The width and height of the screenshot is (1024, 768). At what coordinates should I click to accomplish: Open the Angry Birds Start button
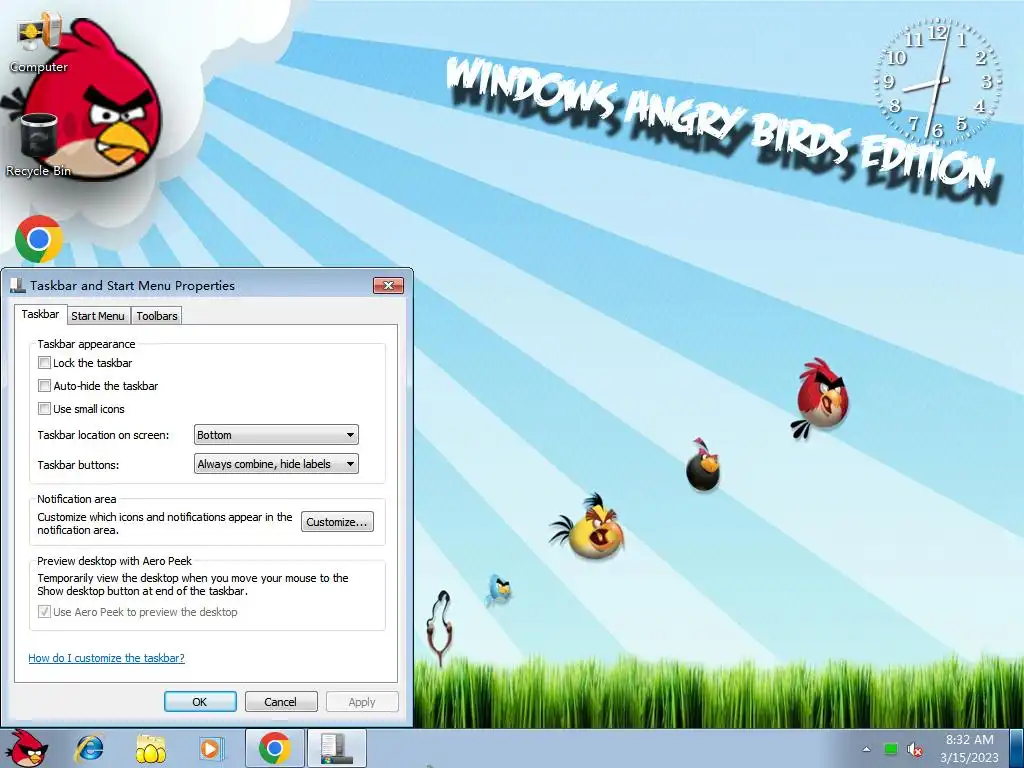pos(26,748)
